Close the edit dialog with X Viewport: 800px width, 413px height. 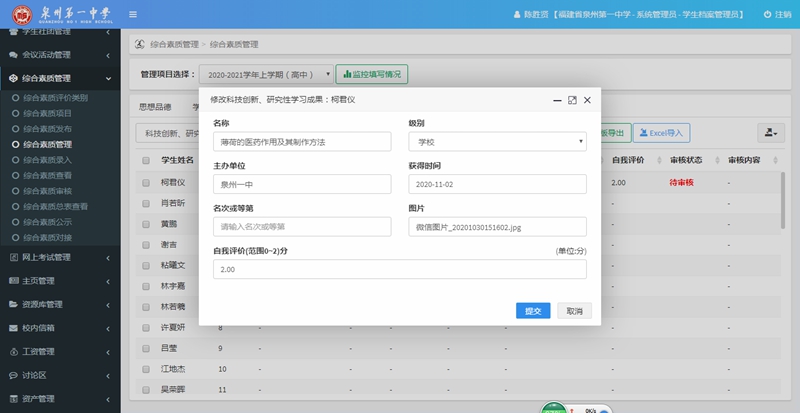pyautogui.click(x=588, y=100)
